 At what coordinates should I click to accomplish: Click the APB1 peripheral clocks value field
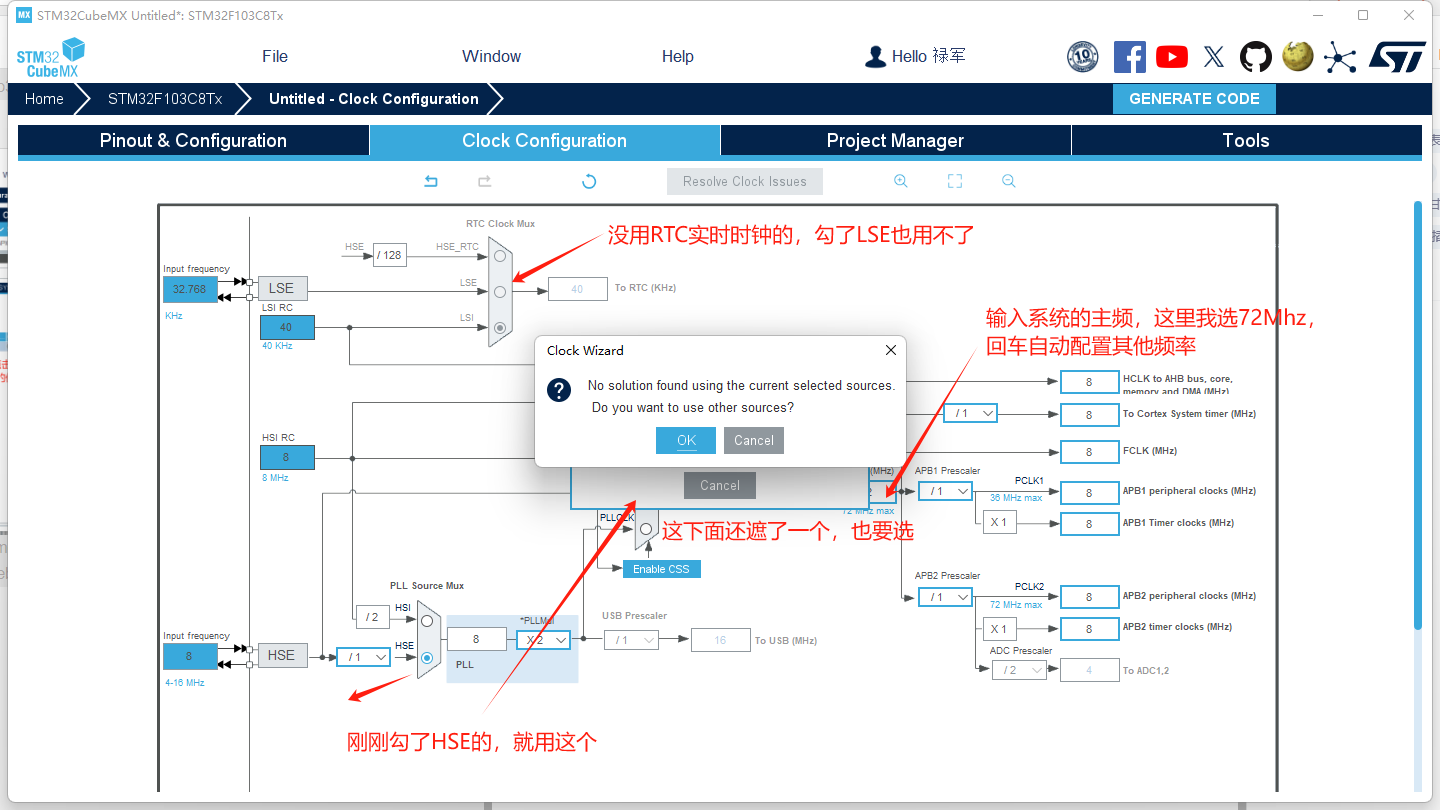[x=1089, y=492]
